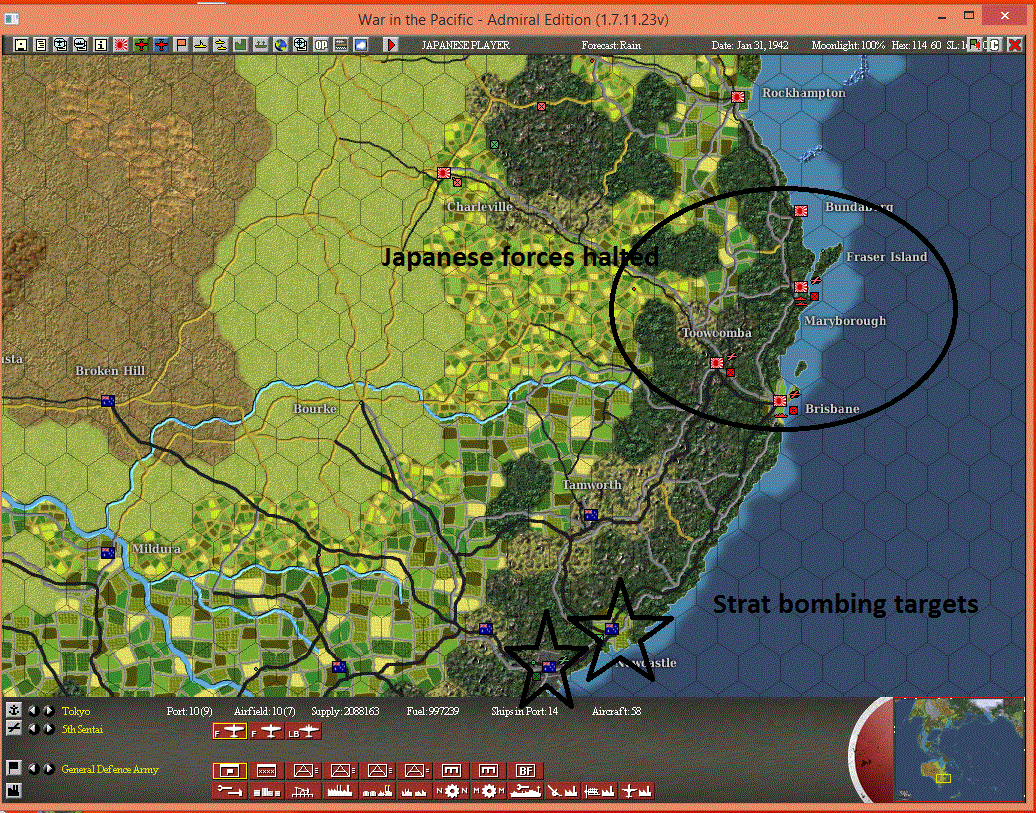Click the M gear M industry icon
This screenshot has width=1036, height=813.
point(489,791)
